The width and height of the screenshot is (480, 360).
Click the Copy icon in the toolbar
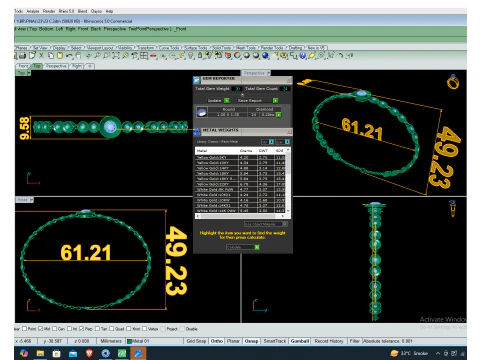51,56
